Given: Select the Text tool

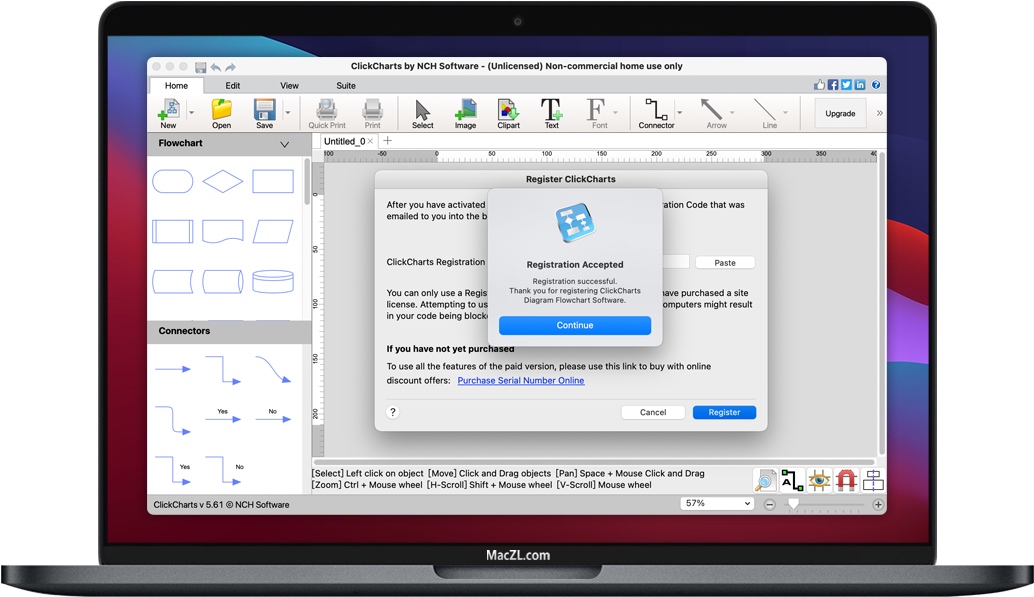Looking at the screenshot, I should pyautogui.click(x=551, y=113).
